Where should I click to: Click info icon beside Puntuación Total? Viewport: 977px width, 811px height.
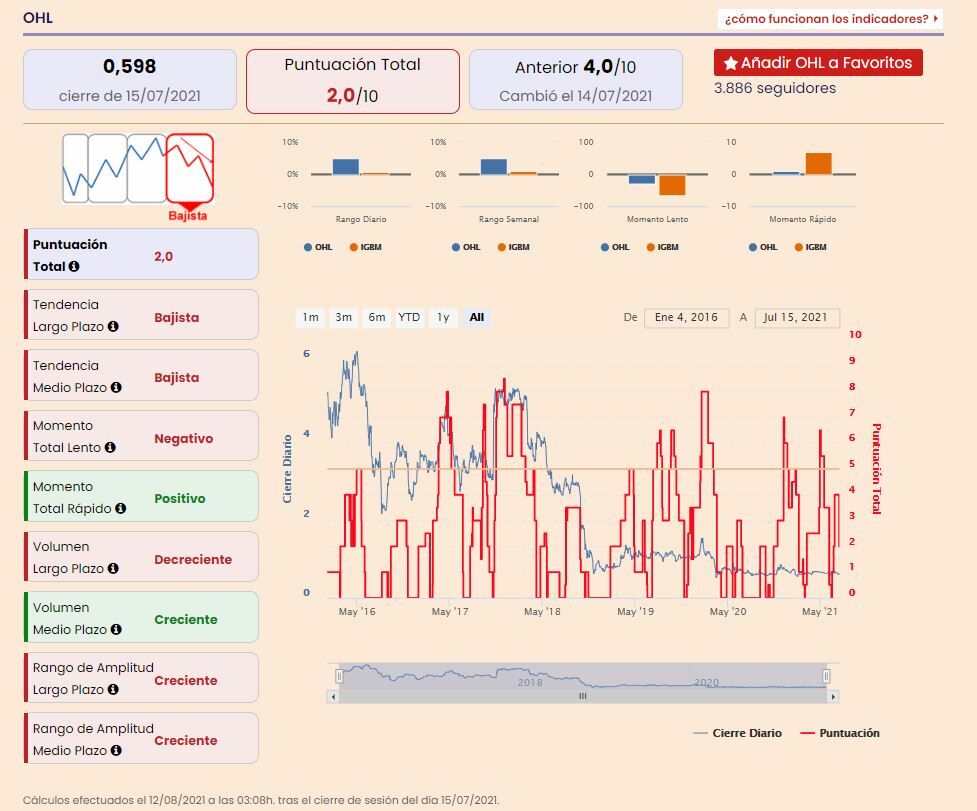pos(74,267)
